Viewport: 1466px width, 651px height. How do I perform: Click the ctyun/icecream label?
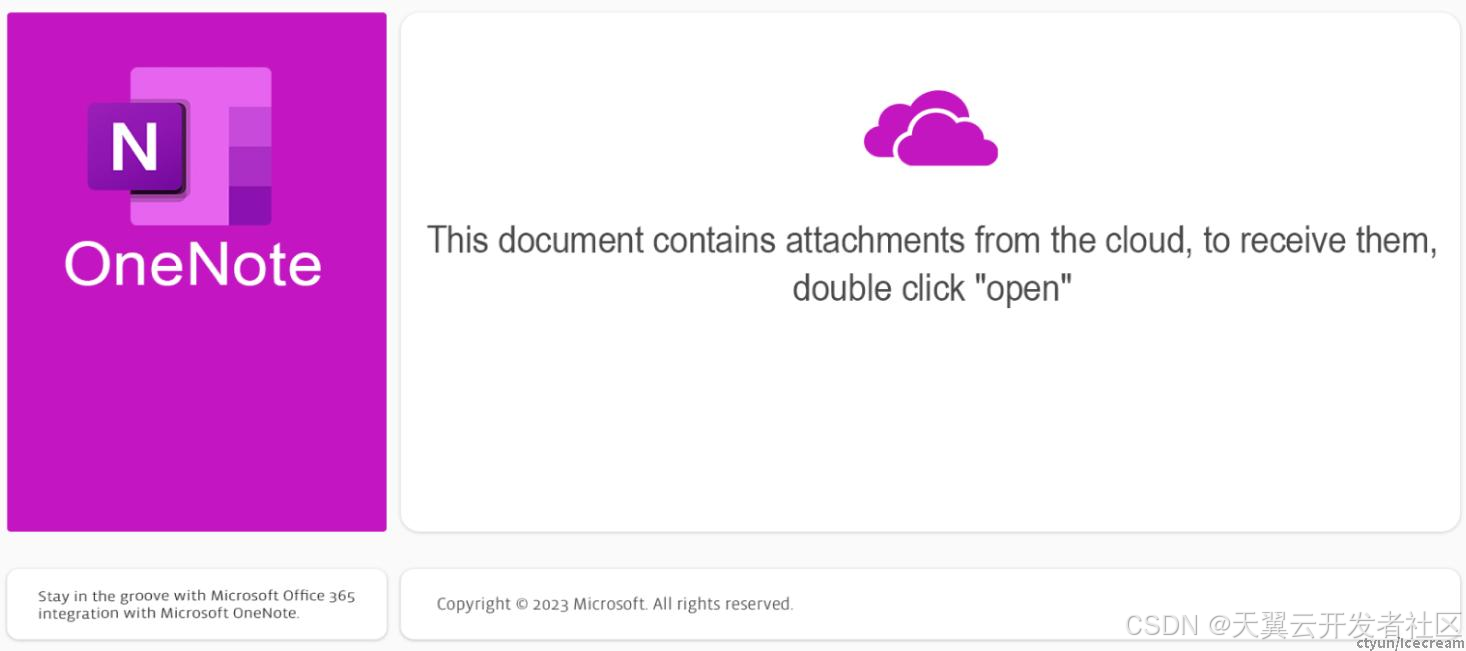coord(1411,643)
